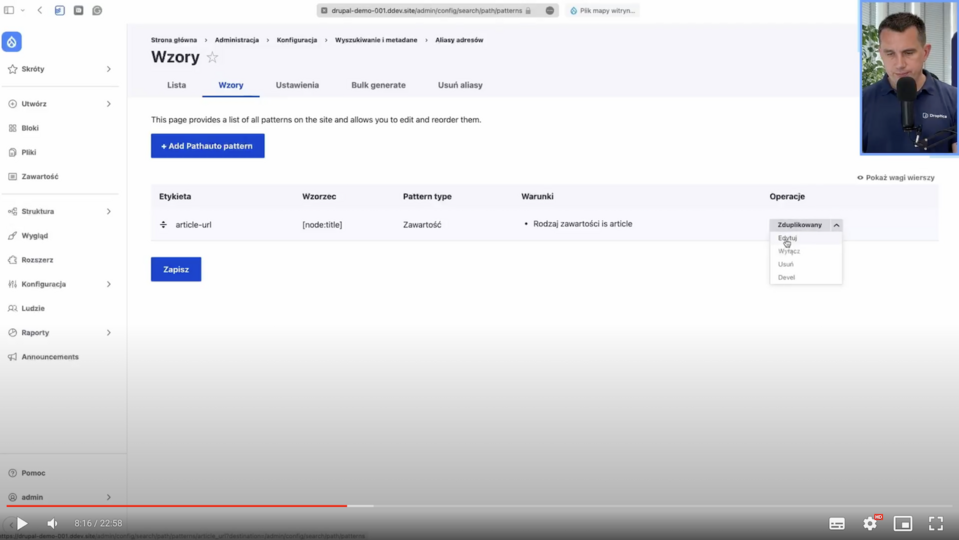
Task: Click the Zawartość content icon
Action: 12,177
